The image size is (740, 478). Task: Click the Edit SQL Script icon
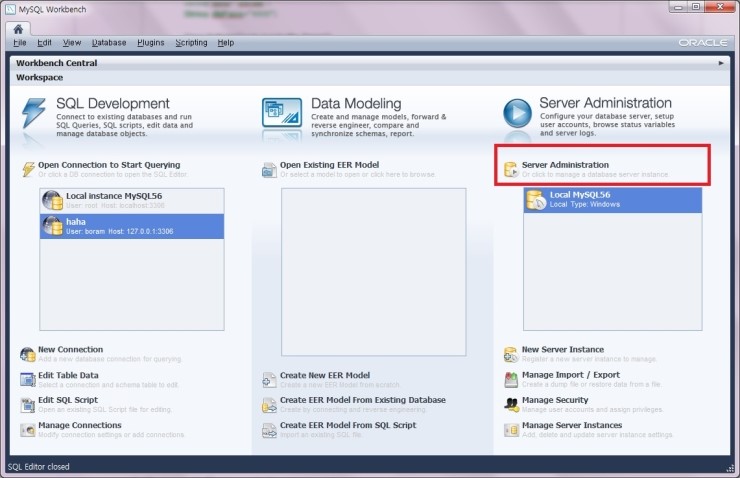[x=28, y=404]
